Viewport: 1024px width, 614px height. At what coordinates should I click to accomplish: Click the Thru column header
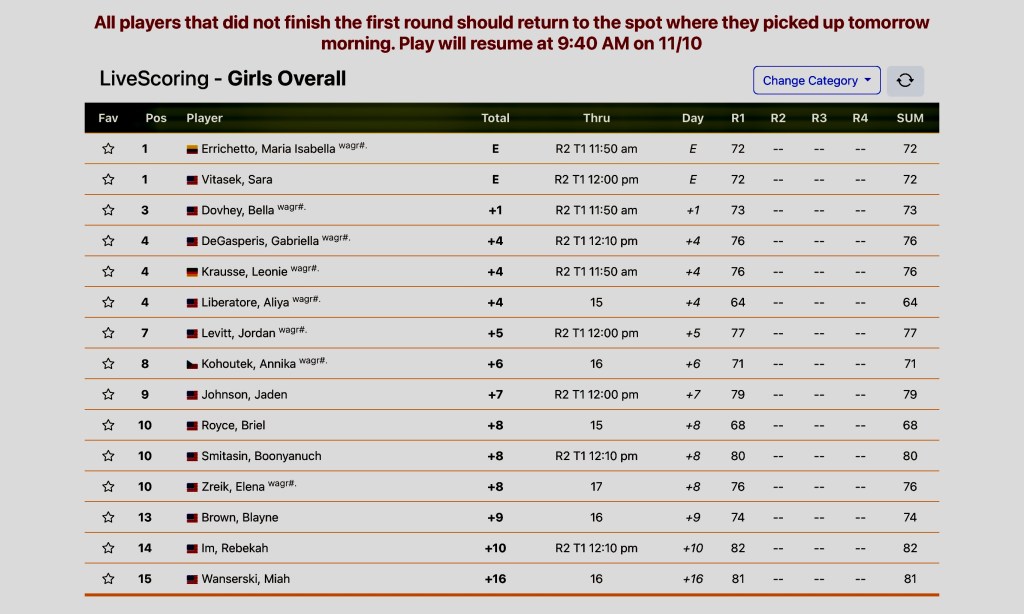[x=596, y=118]
